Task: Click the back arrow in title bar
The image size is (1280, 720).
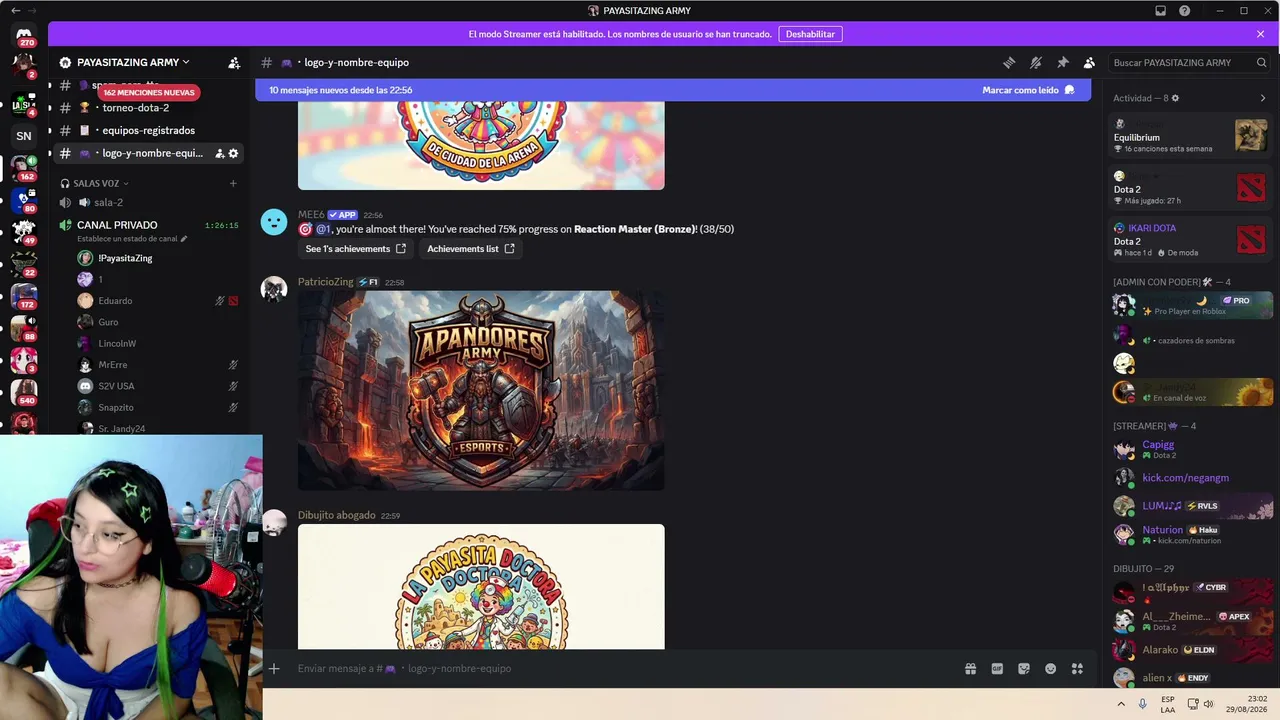Action: coord(15,11)
